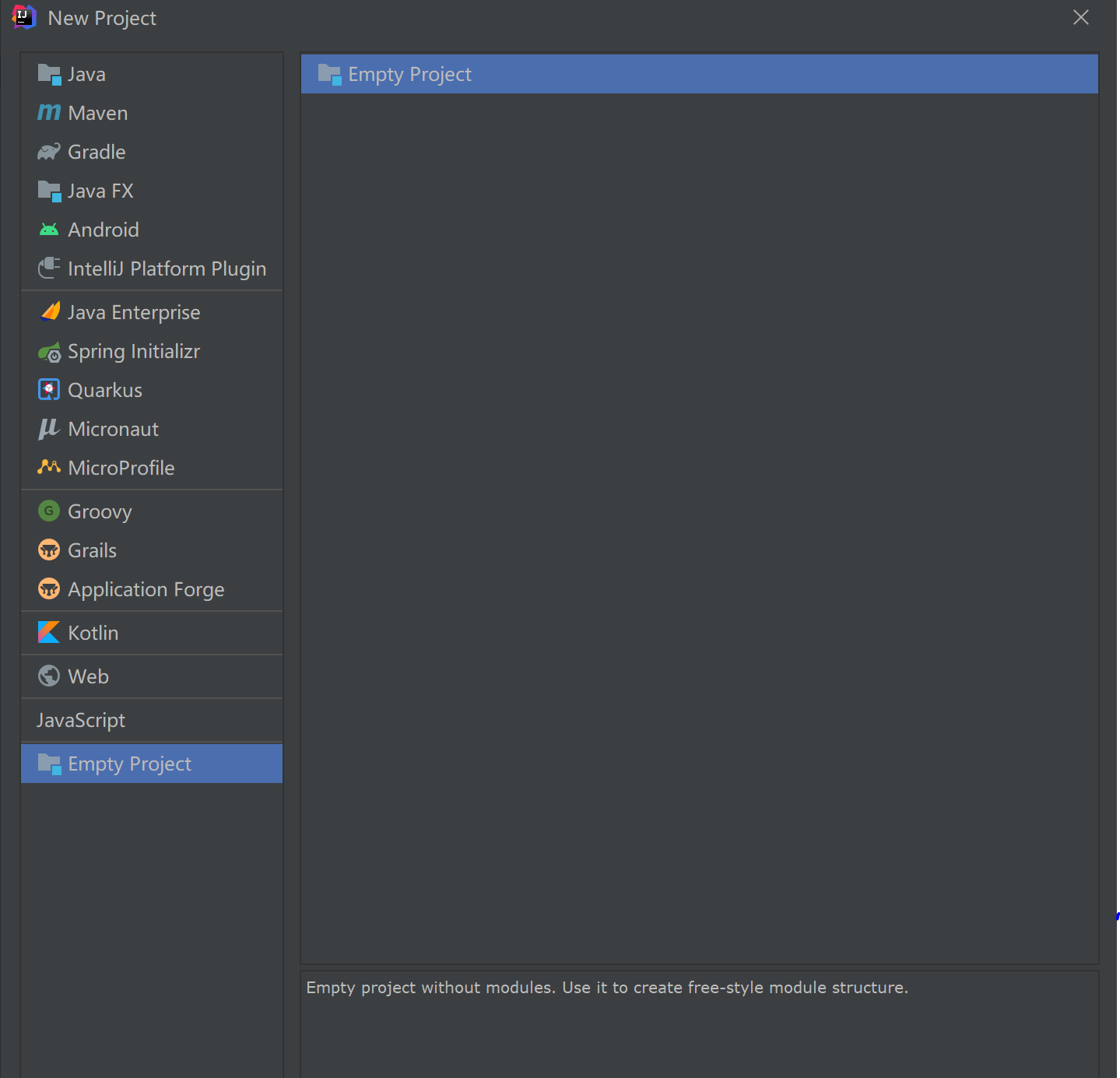Click the Java folder icon
1120x1078 pixels.
coord(49,75)
